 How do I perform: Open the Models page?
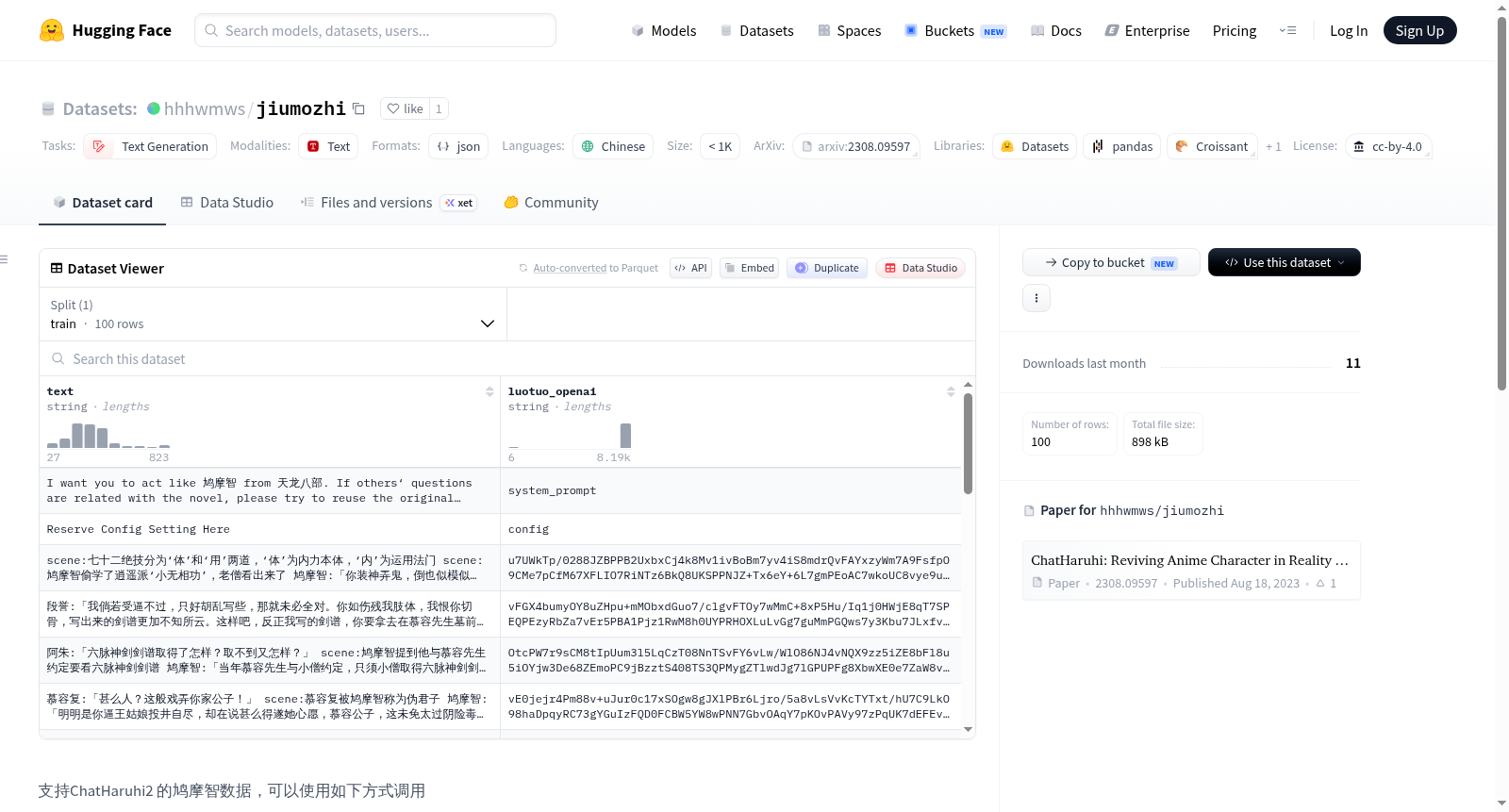(x=664, y=30)
